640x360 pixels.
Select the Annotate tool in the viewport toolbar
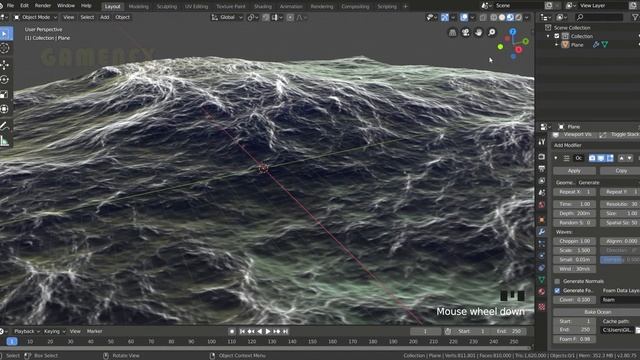(4, 126)
